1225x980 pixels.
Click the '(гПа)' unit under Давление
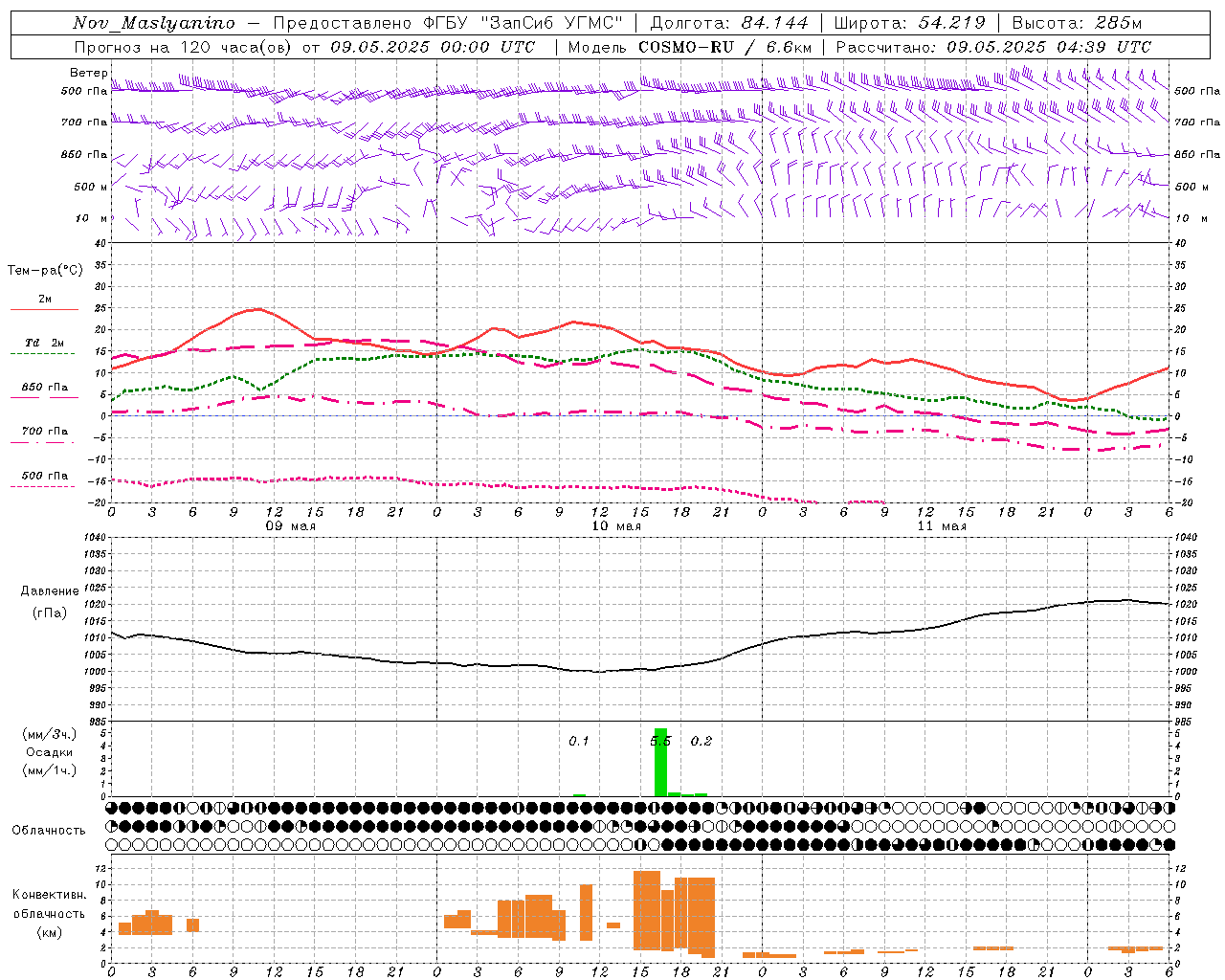click(50, 613)
